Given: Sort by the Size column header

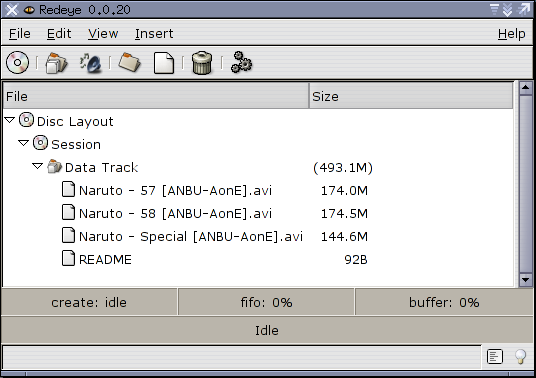Looking at the screenshot, I should (x=411, y=96).
